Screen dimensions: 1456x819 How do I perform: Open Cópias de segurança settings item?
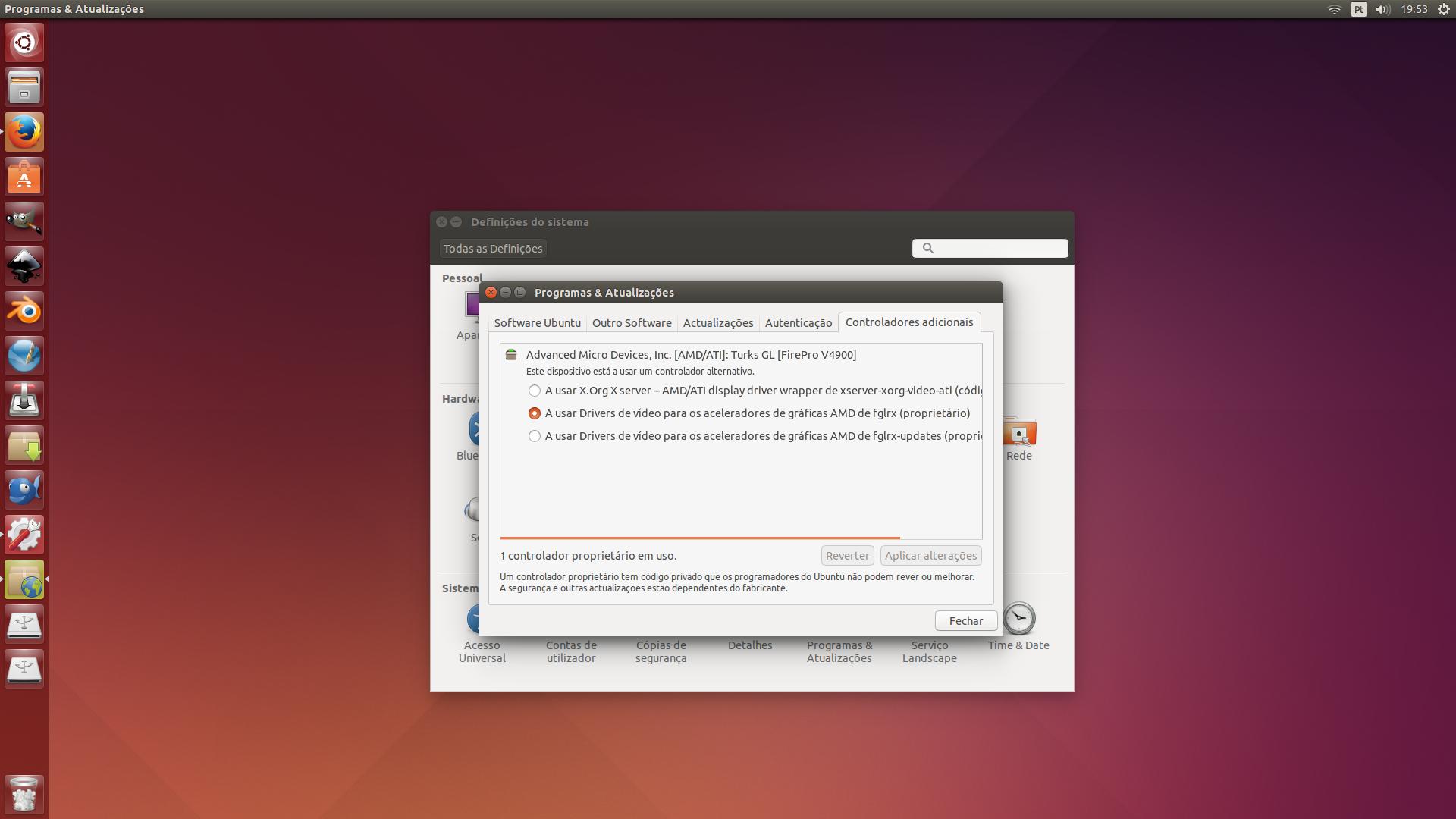pos(661,651)
